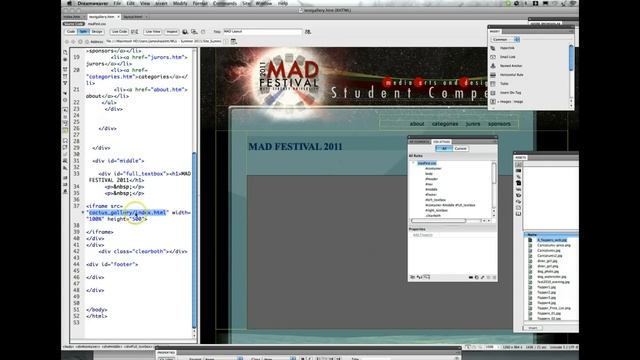Toggle Live Code
640x360 pixels.
(119, 31)
